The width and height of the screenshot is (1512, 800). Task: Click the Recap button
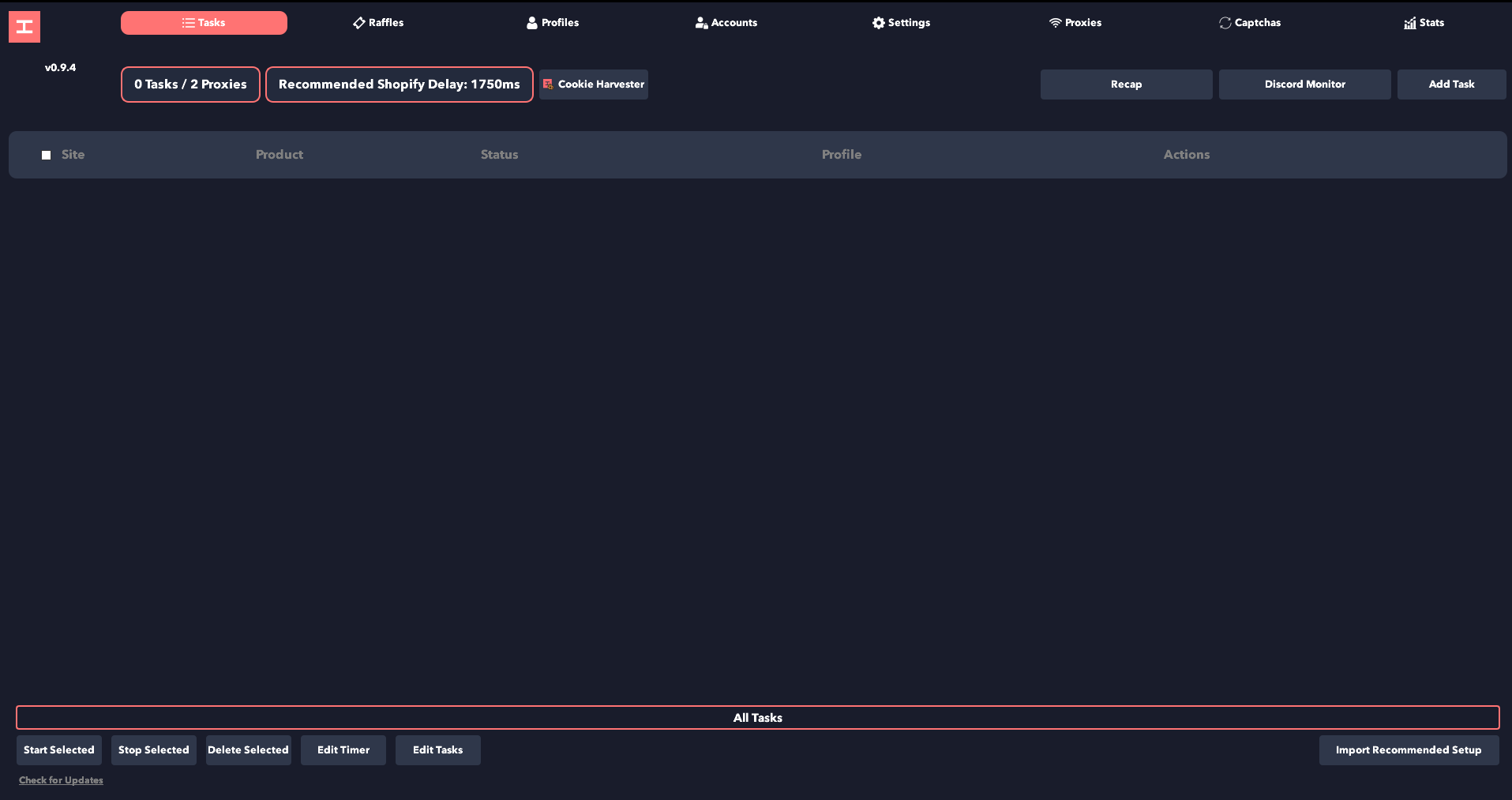pyautogui.click(x=1126, y=85)
